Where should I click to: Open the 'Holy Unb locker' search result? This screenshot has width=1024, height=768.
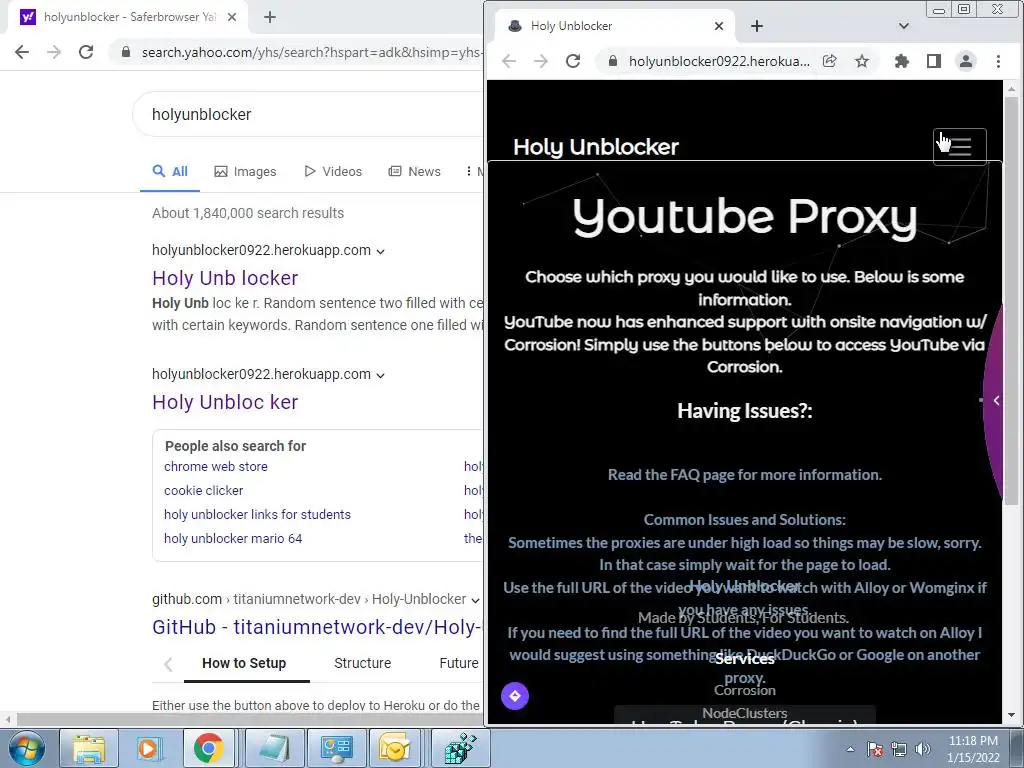225,278
